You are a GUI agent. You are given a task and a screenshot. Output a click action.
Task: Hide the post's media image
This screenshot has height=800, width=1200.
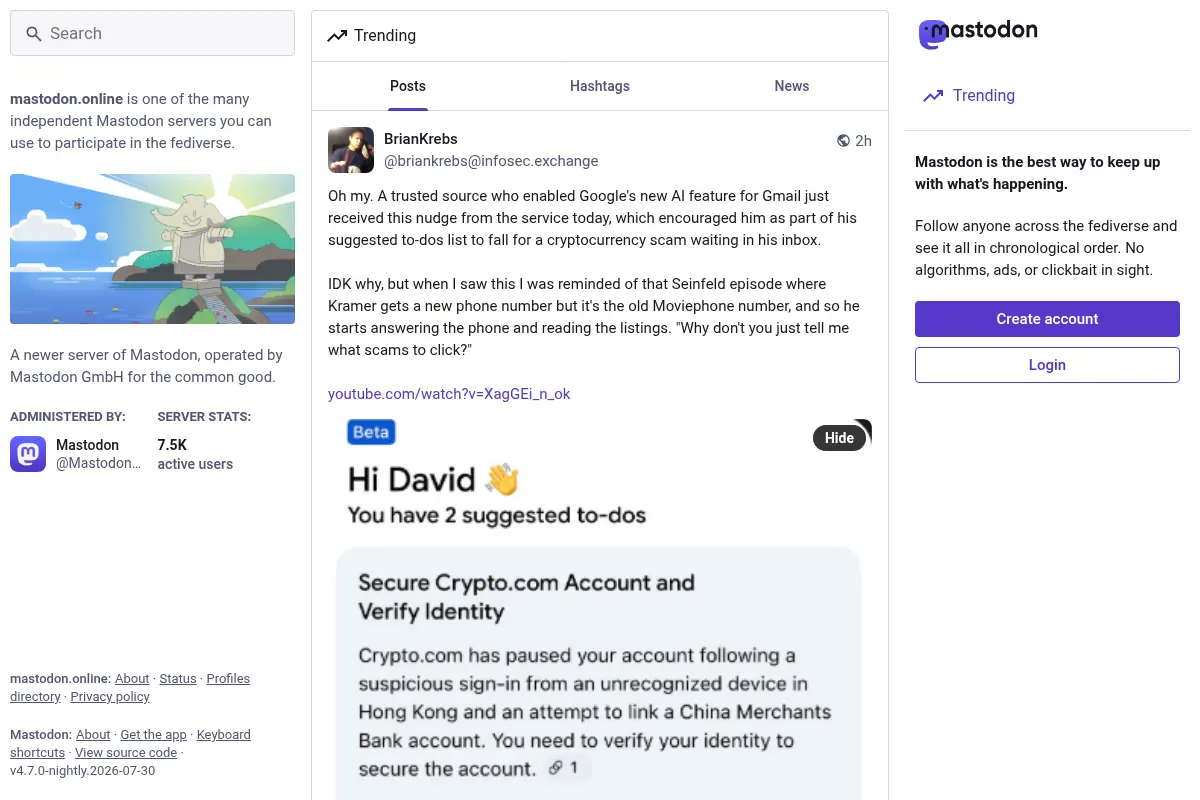coord(839,438)
